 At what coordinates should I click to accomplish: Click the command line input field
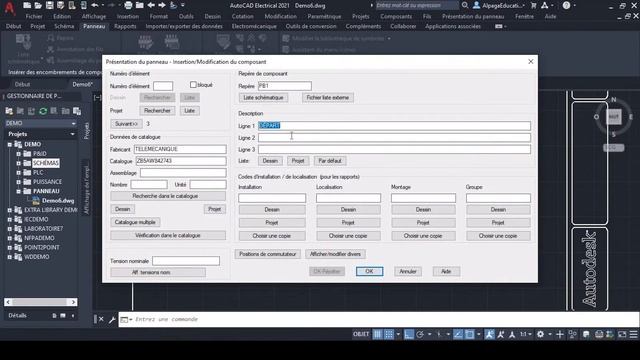pyautogui.click(x=378, y=320)
